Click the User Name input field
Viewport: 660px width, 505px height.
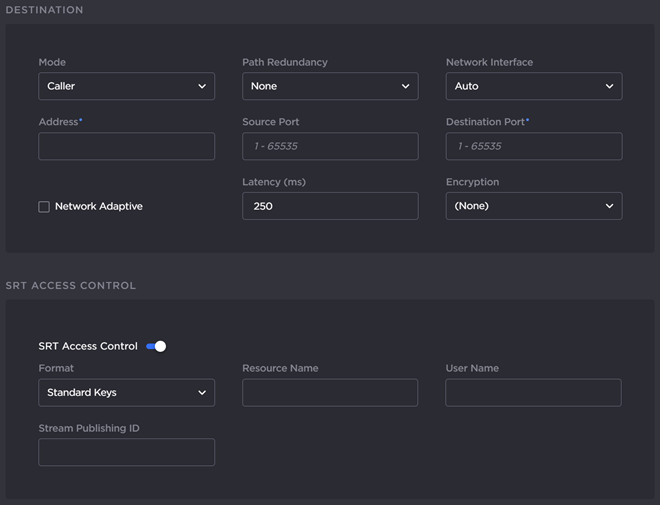(x=533, y=392)
